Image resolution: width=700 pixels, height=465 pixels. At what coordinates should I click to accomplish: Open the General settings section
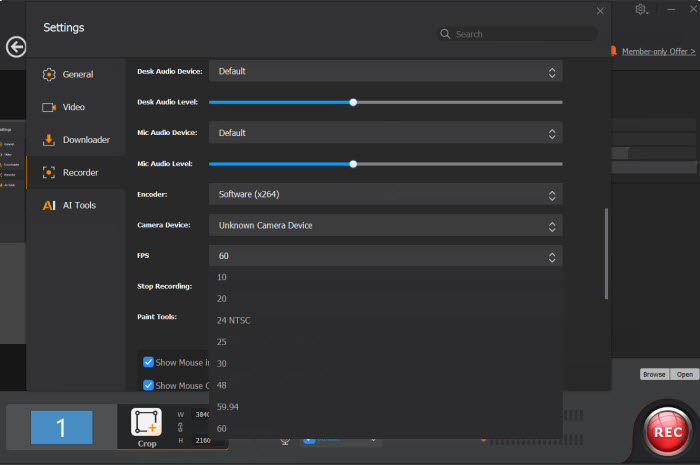[x=76, y=75]
